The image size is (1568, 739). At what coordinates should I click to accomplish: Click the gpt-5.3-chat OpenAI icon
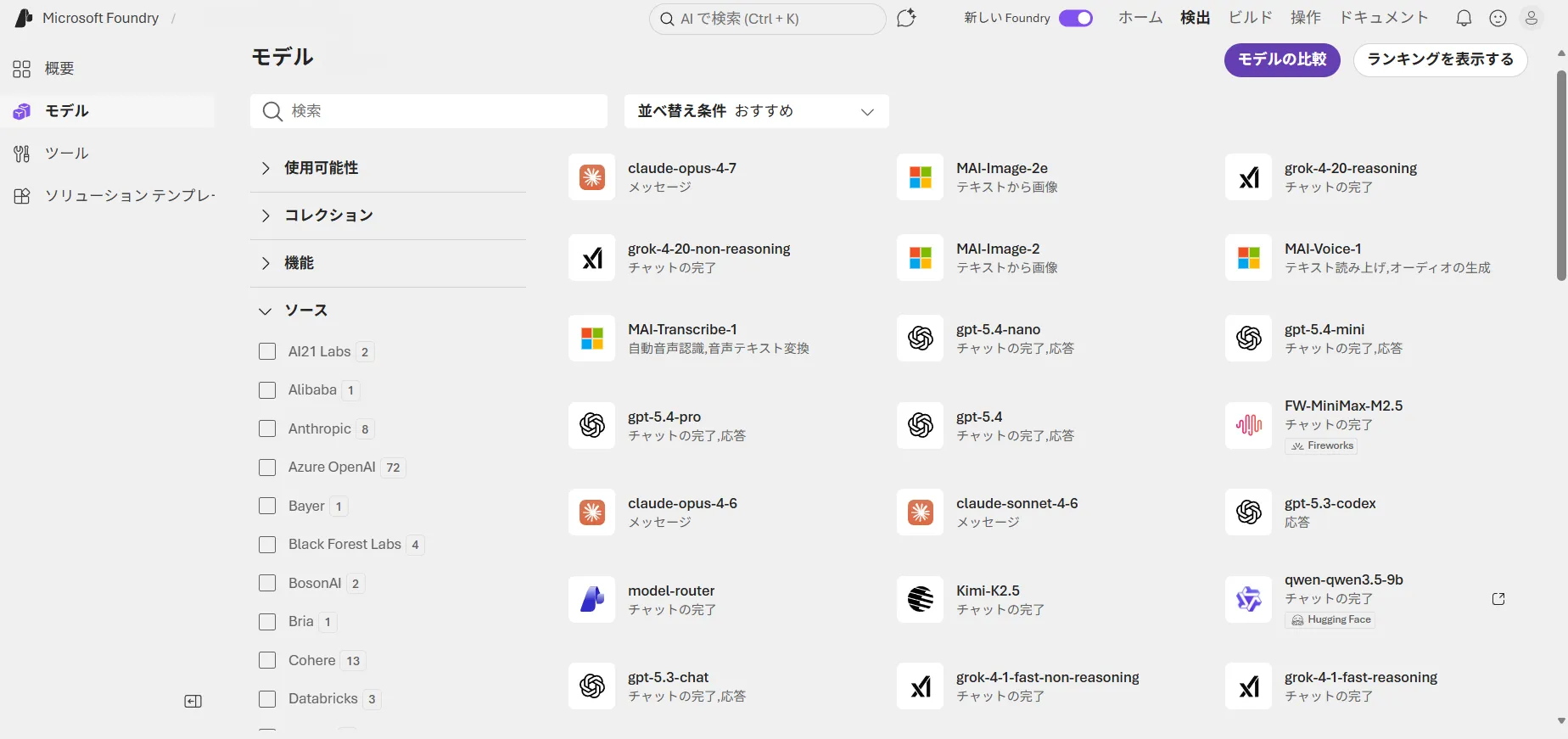pyautogui.click(x=592, y=686)
